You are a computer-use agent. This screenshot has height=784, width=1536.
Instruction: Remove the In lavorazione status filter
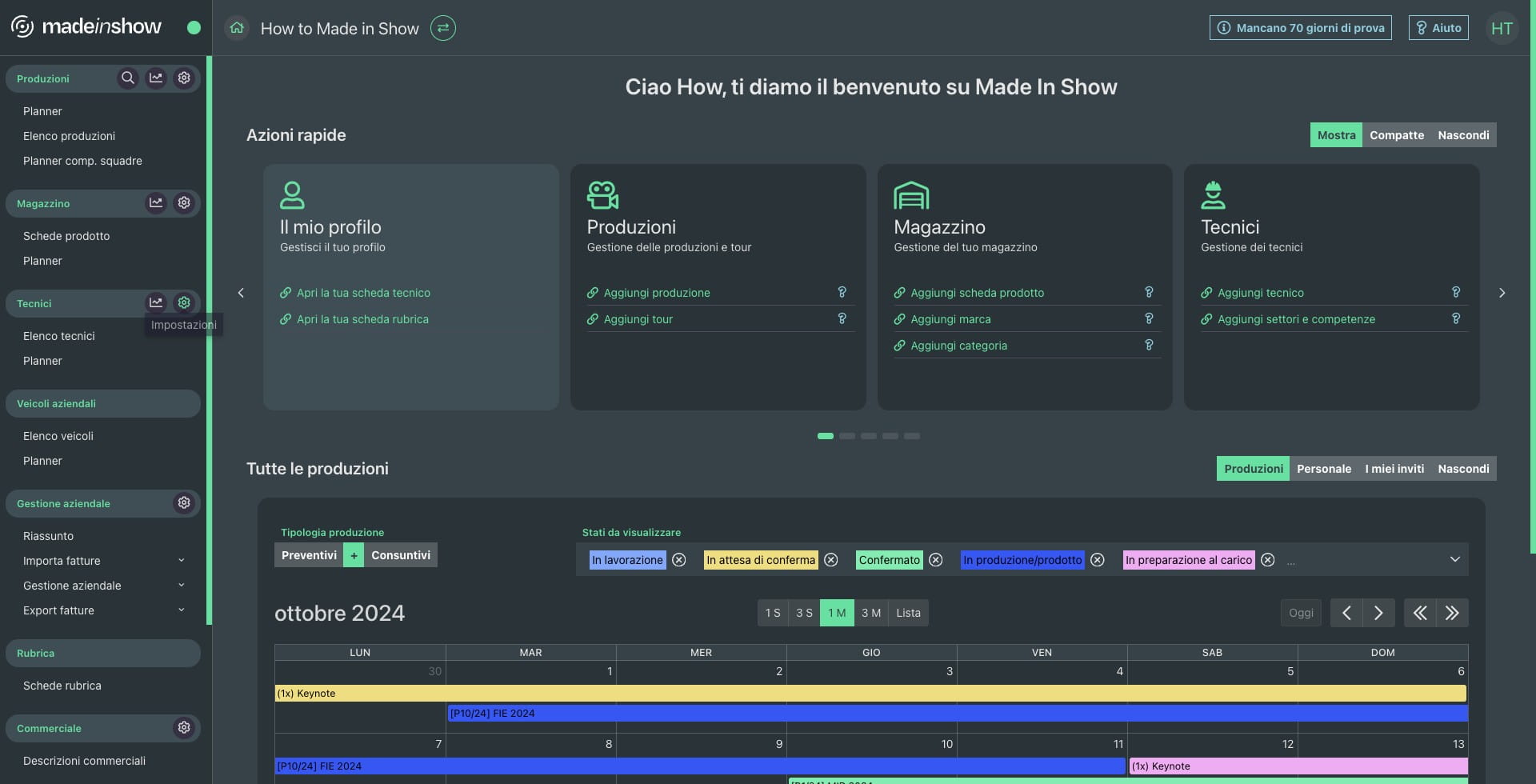[x=679, y=560]
